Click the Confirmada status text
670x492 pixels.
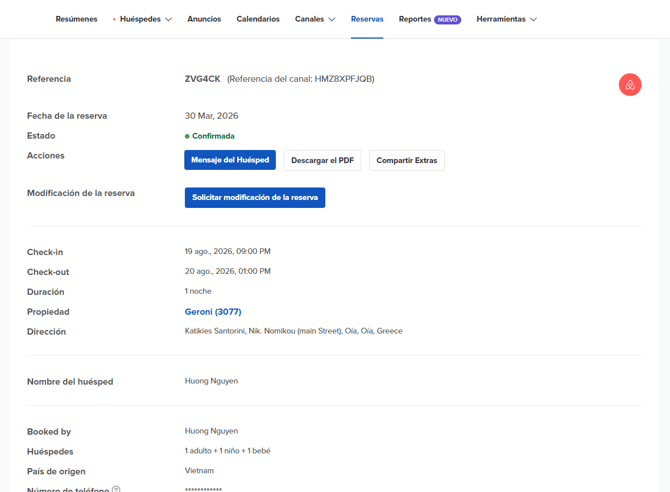213,136
